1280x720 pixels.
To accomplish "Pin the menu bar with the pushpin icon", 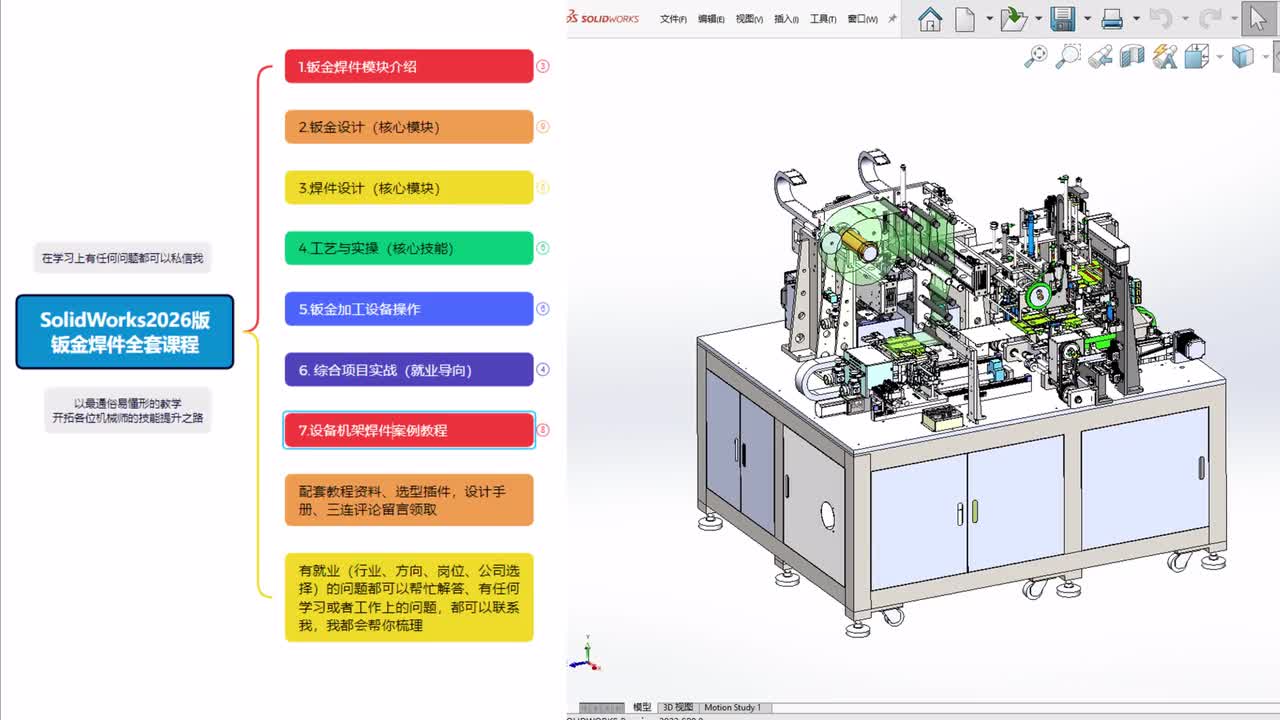I will (893, 18).
